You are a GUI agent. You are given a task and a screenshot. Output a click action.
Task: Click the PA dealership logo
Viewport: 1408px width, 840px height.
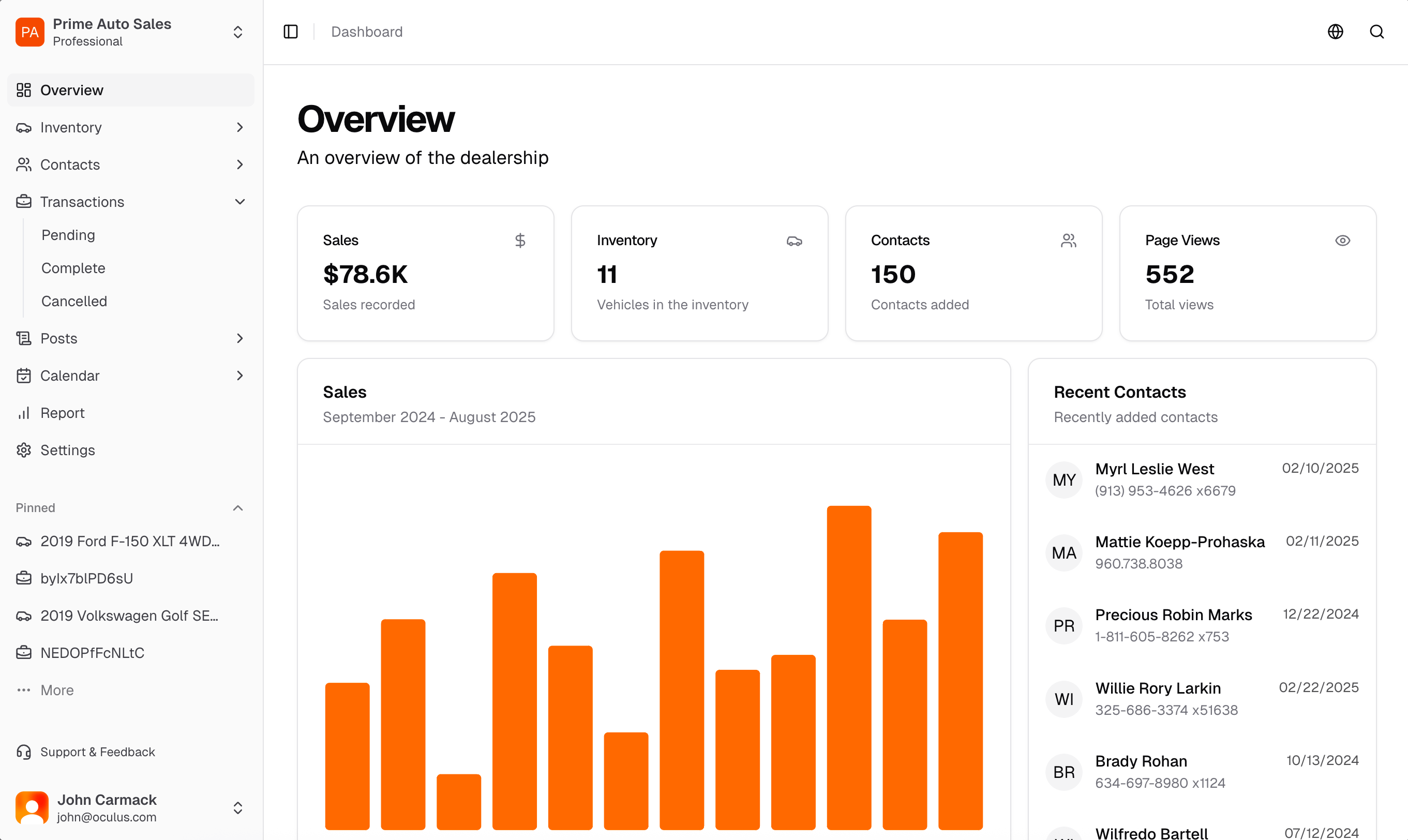pyautogui.click(x=30, y=32)
